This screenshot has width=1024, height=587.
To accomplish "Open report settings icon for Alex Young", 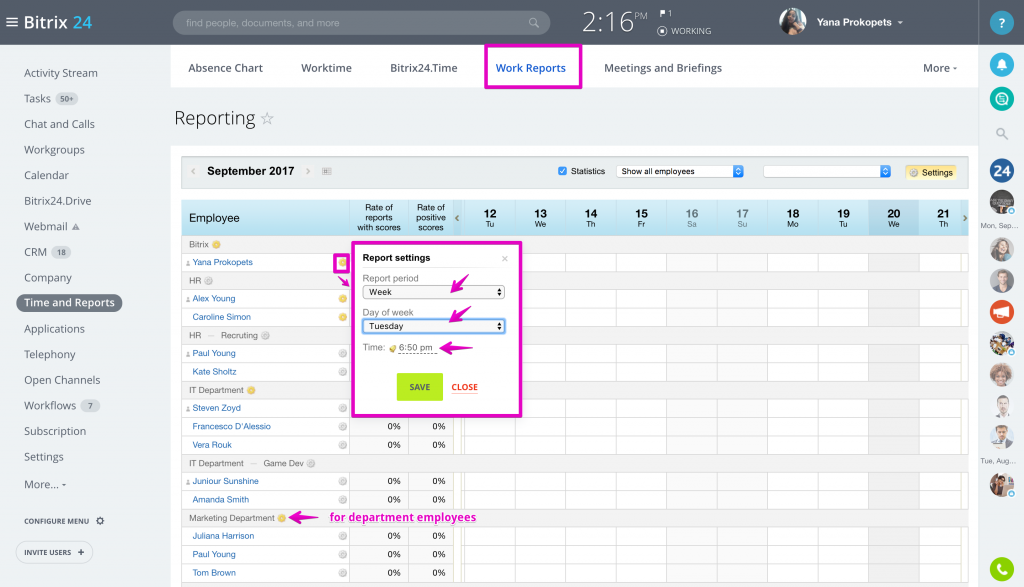I will pyautogui.click(x=342, y=298).
